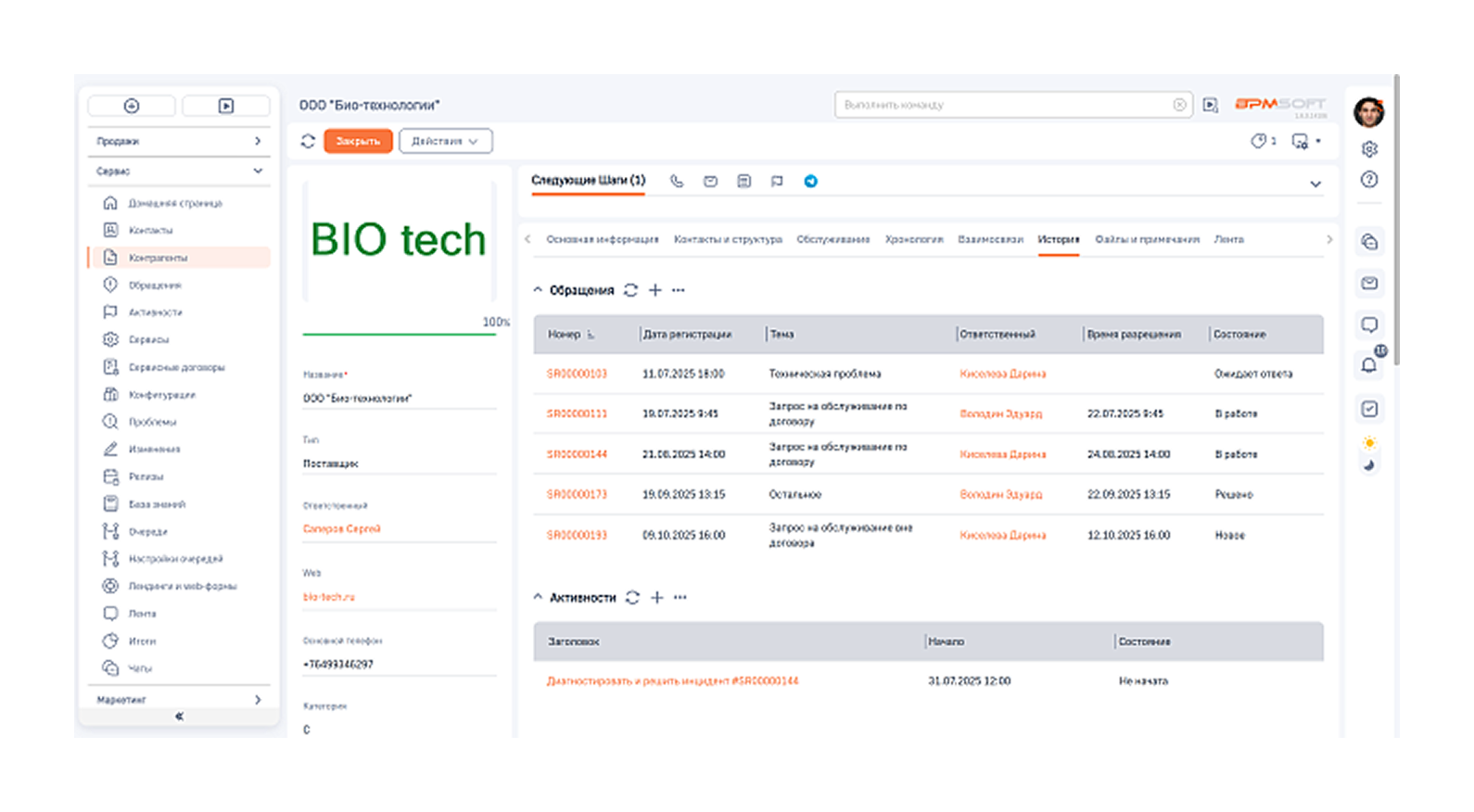Image resolution: width=1474 pixels, height=812 pixels.
Task: Open the bio-tech.ru web link
Action: pyautogui.click(x=329, y=597)
